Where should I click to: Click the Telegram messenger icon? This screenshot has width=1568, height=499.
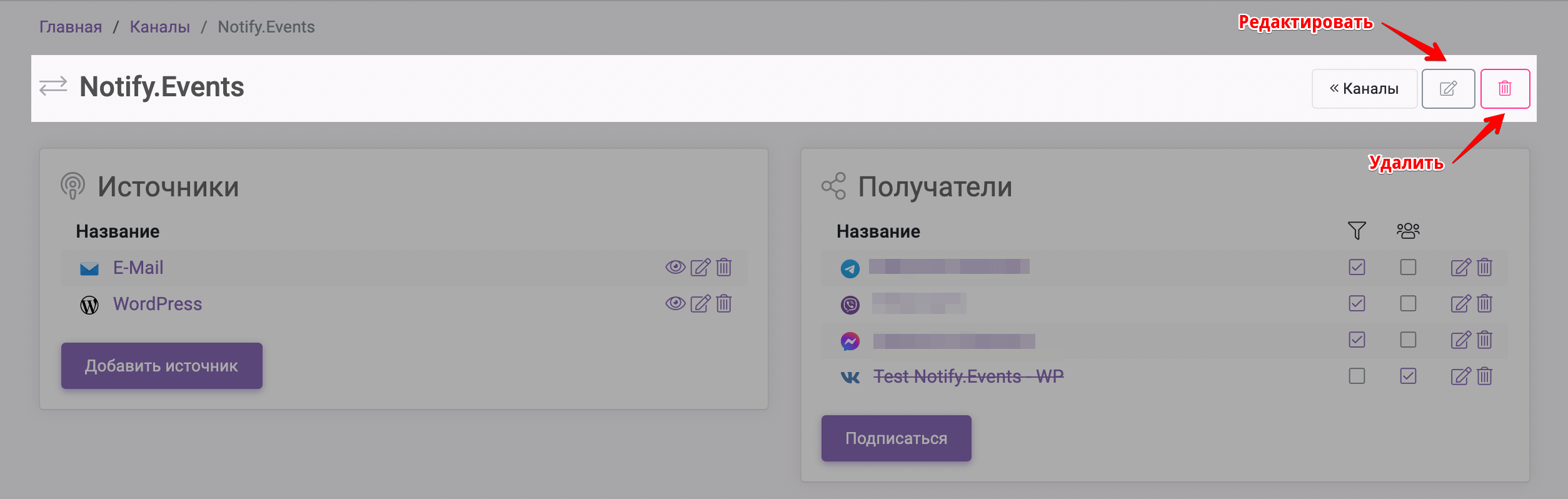[x=850, y=269]
